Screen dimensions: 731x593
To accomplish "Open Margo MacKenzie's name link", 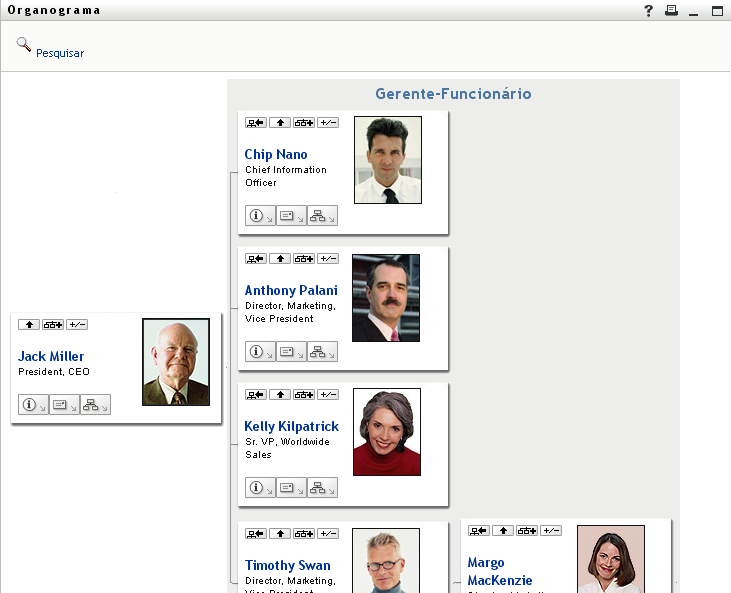I will pos(500,572).
